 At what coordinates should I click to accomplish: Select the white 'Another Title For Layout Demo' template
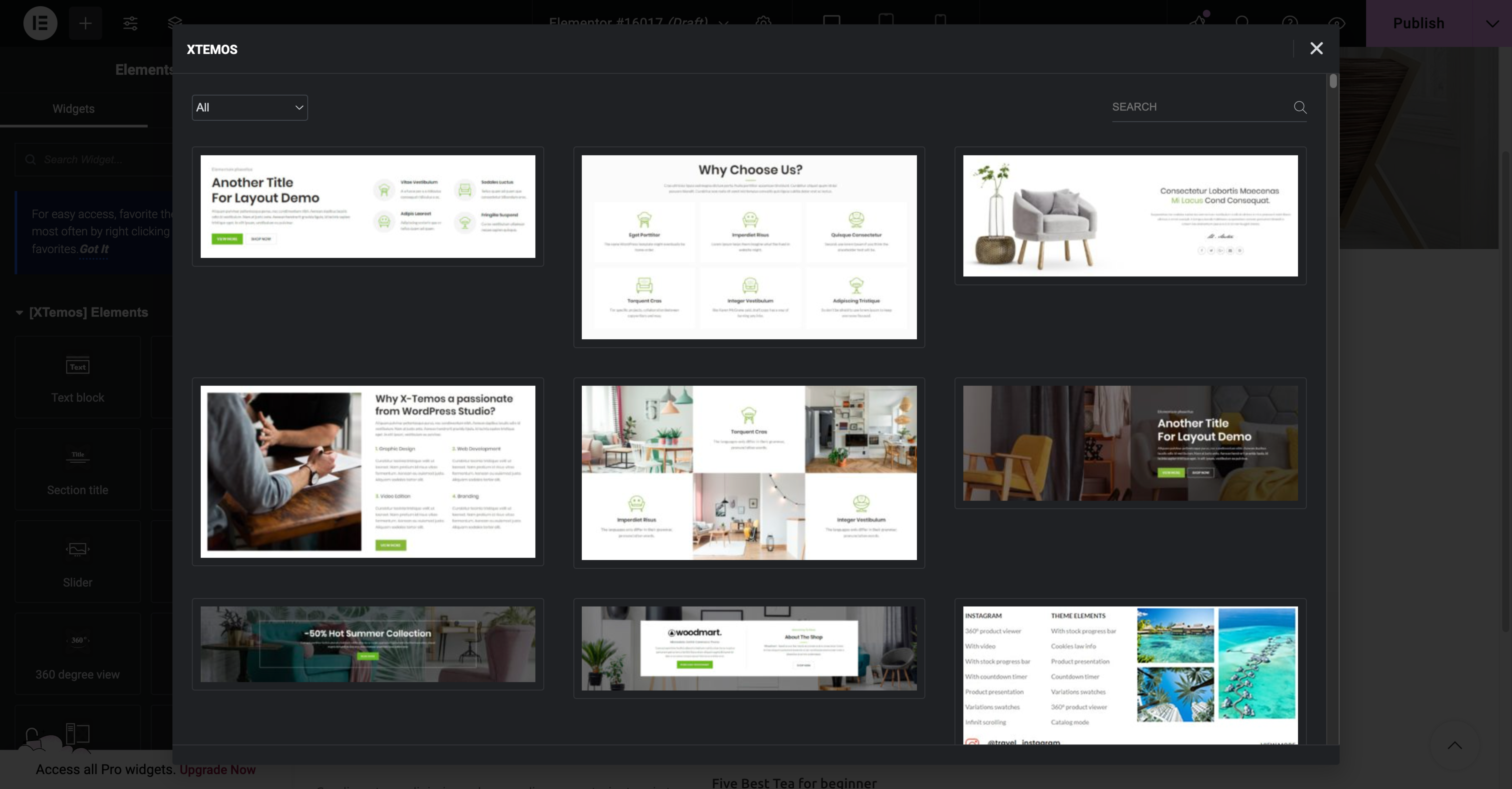tap(368, 207)
